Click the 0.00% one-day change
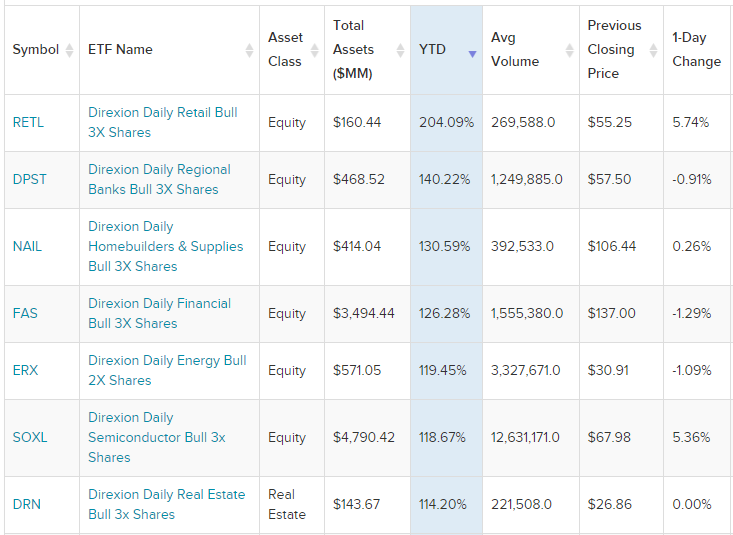733x535 pixels. (x=692, y=505)
